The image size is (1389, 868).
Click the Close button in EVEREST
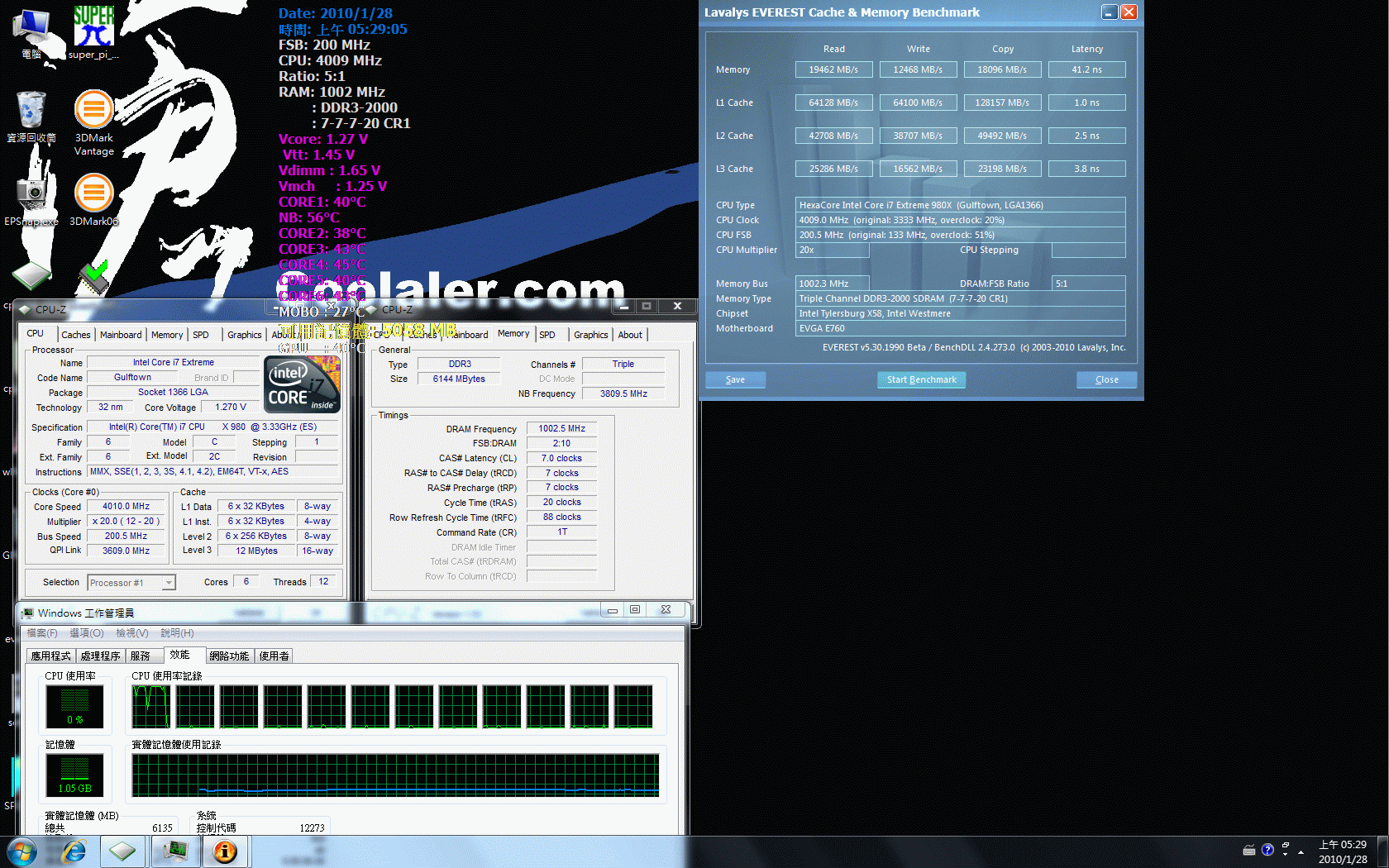(x=1107, y=379)
